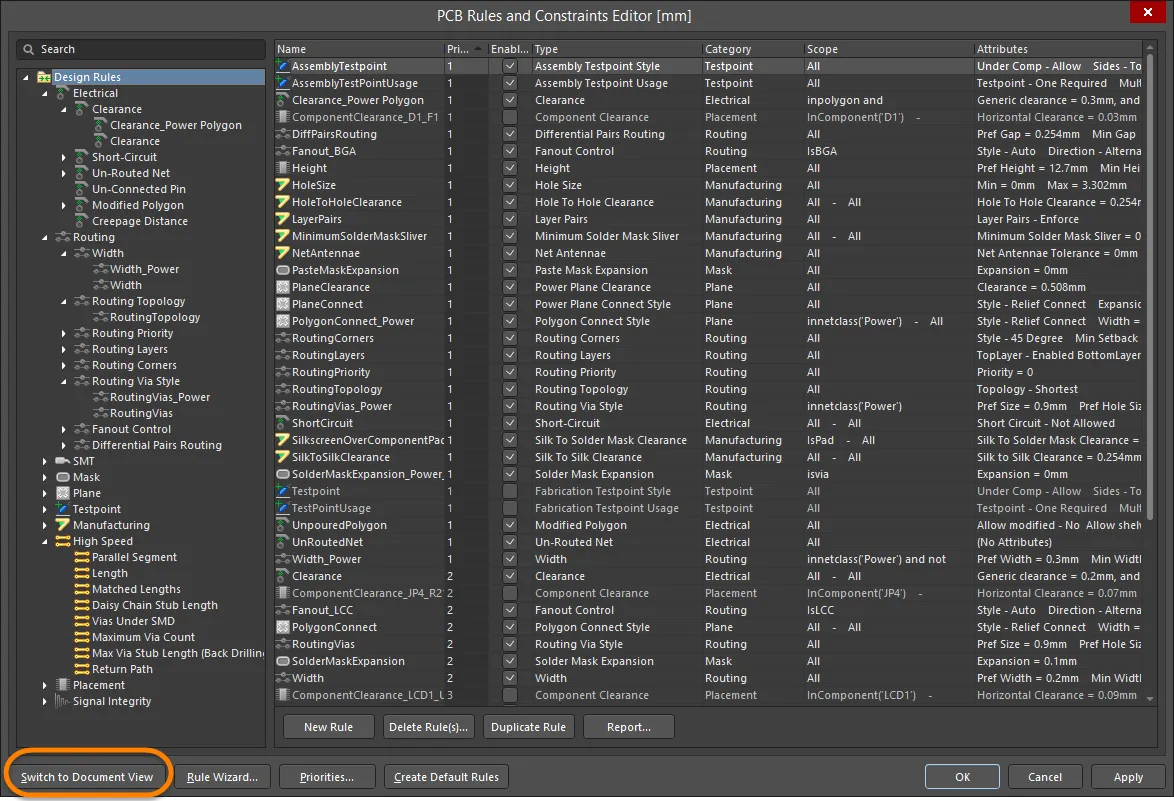This screenshot has width=1174, height=801.
Task: Sort by Scope column header
Action: tap(889, 49)
